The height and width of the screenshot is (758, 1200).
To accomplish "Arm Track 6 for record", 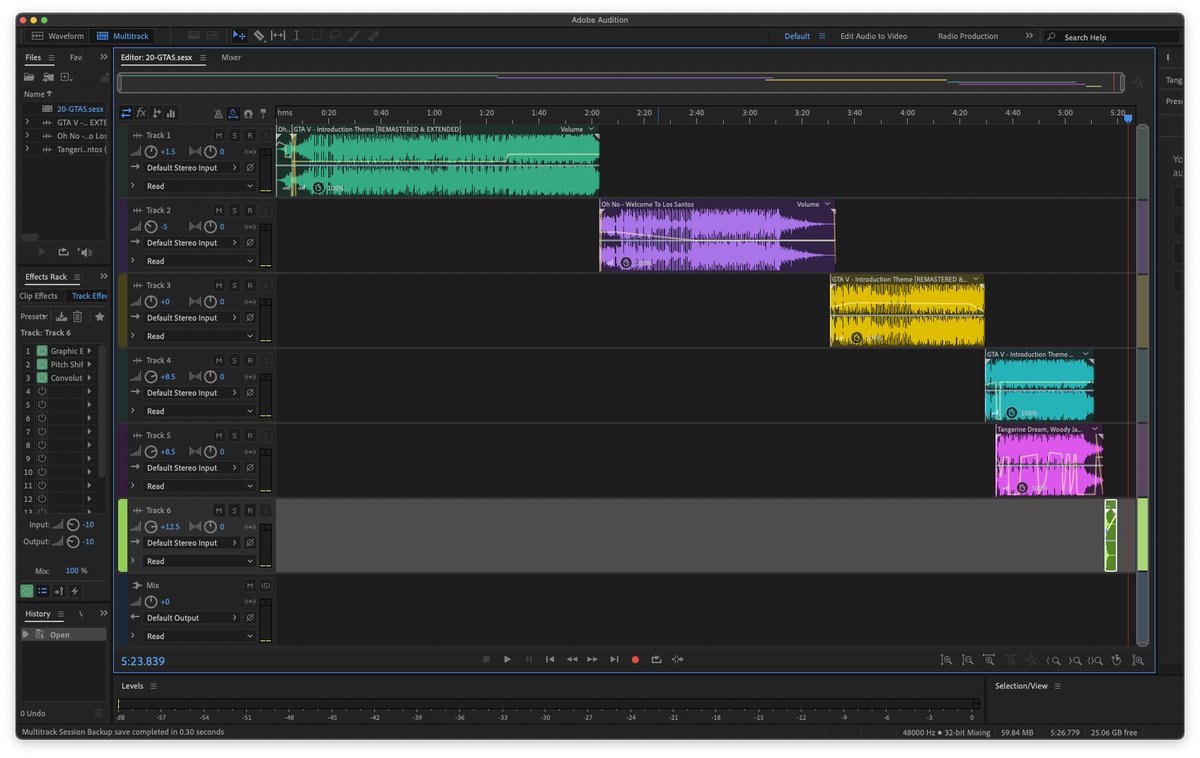I will [250, 510].
